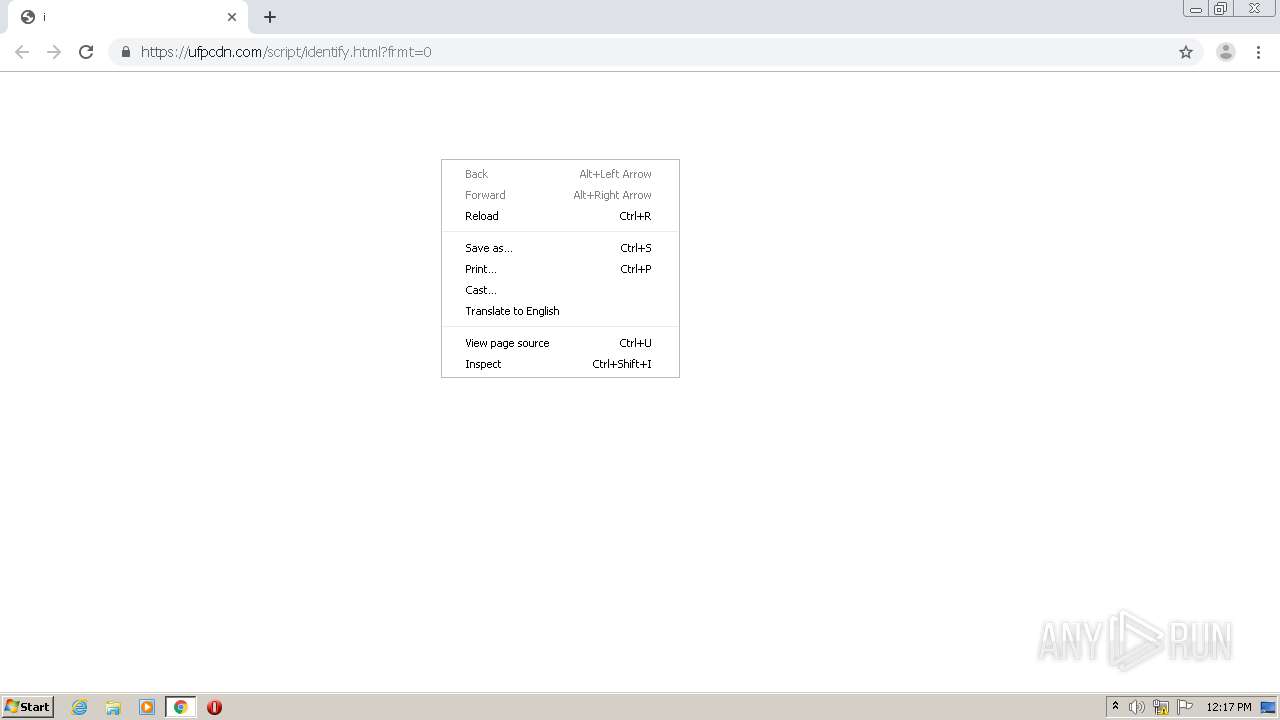This screenshot has height=720, width=1280.
Task: Open the Chrome three-dot menu
Action: tap(1259, 52)
